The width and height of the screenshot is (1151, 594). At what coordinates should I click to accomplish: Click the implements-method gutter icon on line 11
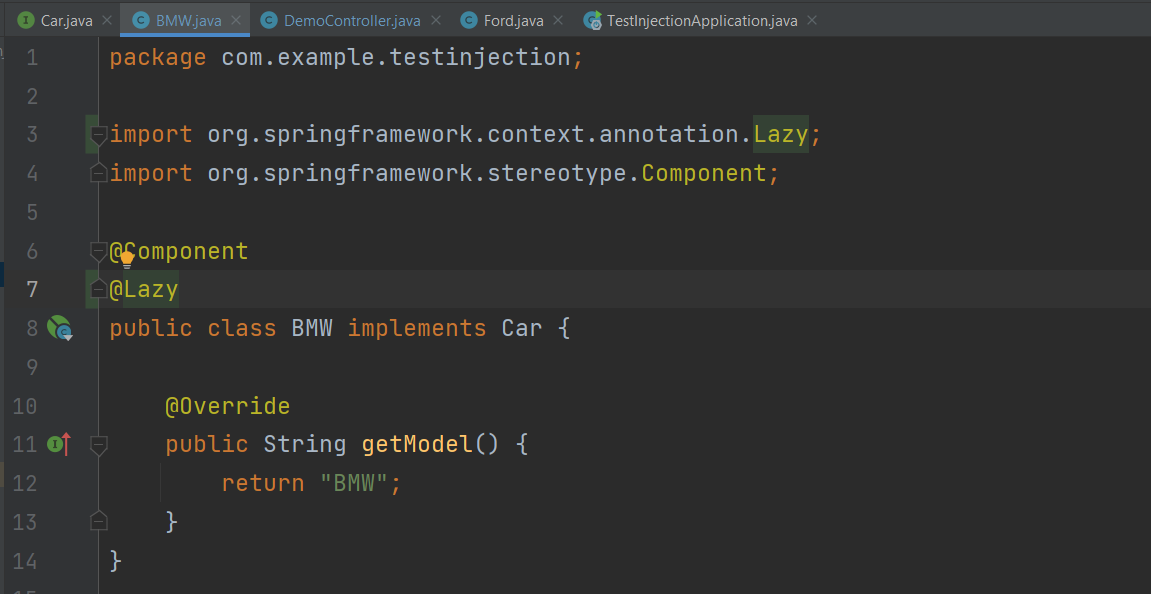click(x=59, y=444)
